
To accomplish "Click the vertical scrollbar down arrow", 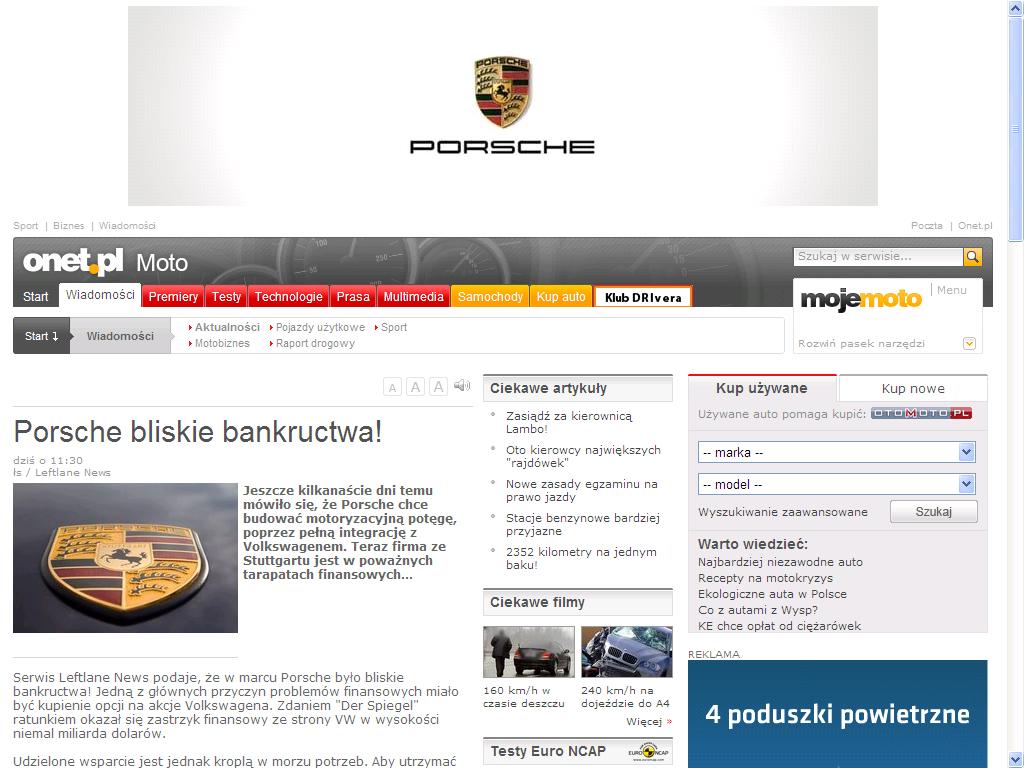I will pyautogui.click(x=1016, y=760).
